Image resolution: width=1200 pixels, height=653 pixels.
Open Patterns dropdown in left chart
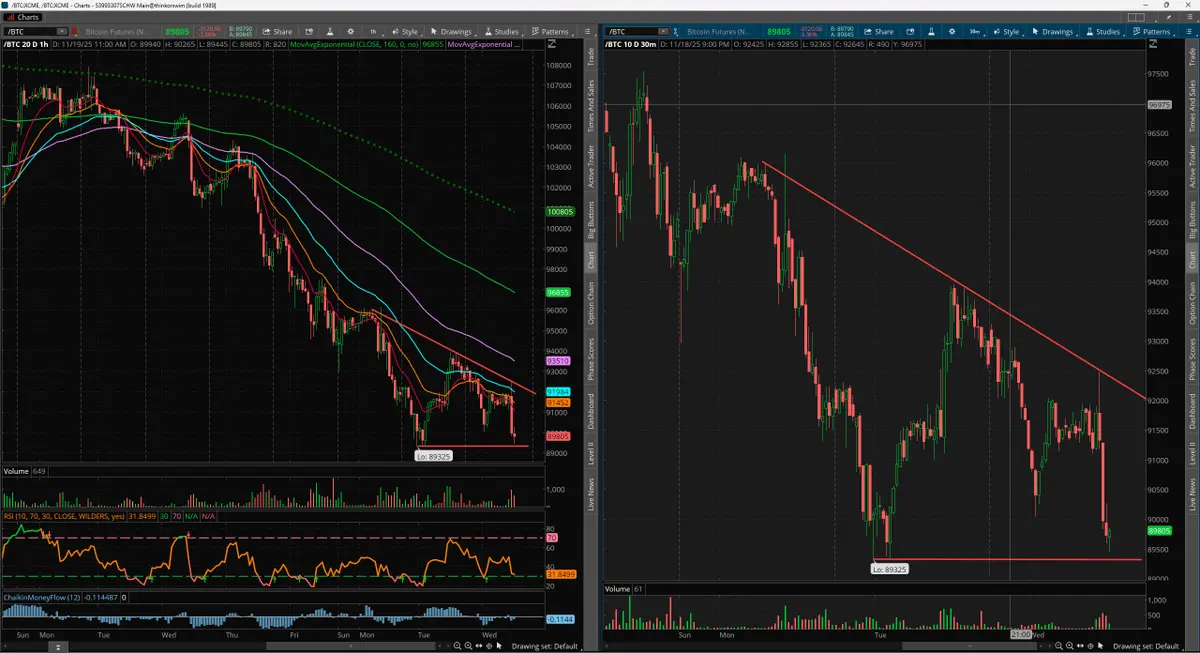[550, 32]
